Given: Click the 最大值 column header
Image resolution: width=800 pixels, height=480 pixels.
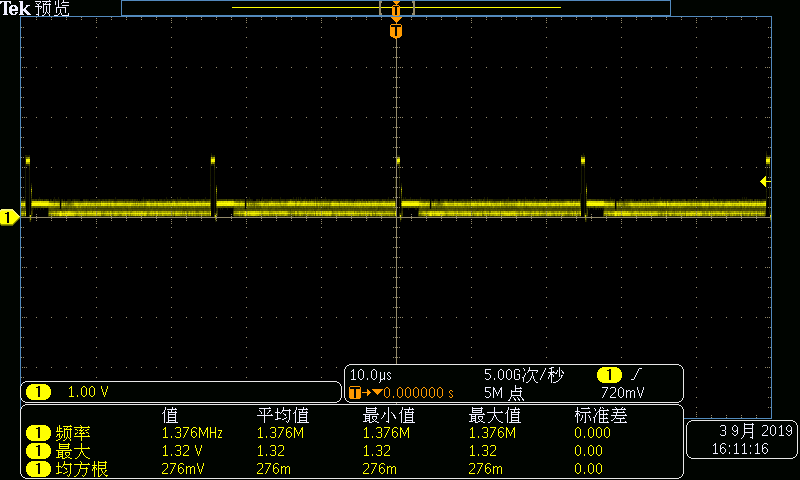Looking at the screenshot, I should pyautogui.click(x=495, y=415).
